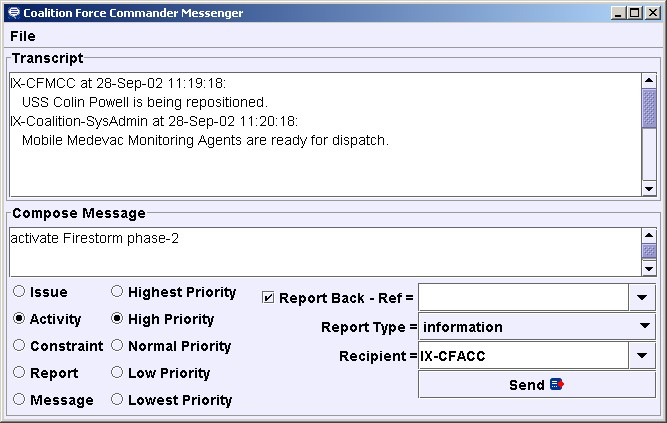Choose the Lowest Priority option
Screen dimensions: 667x423
coord(117,400)
